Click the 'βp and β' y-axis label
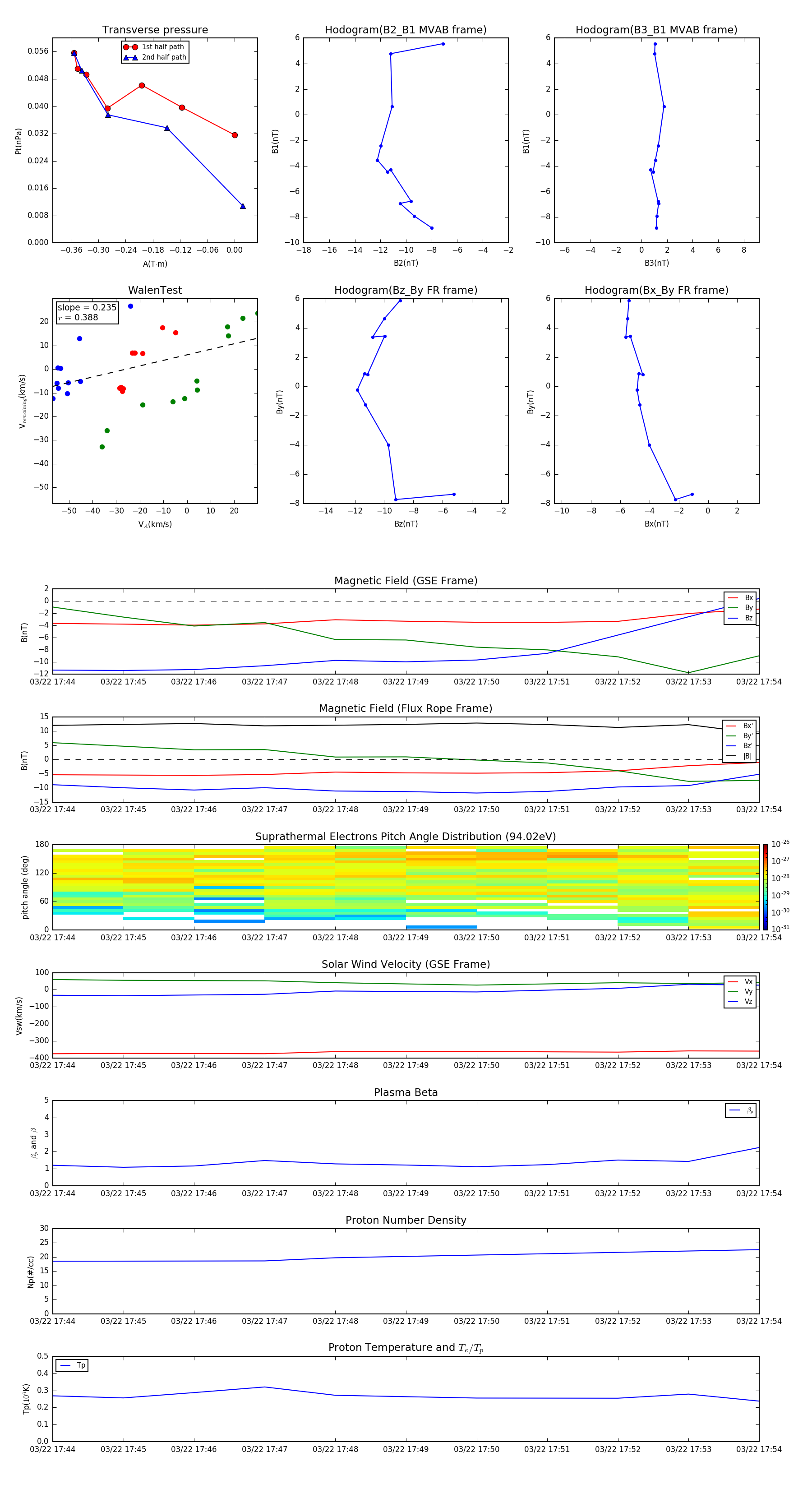812x1489 pixels. pos(33,1143)
